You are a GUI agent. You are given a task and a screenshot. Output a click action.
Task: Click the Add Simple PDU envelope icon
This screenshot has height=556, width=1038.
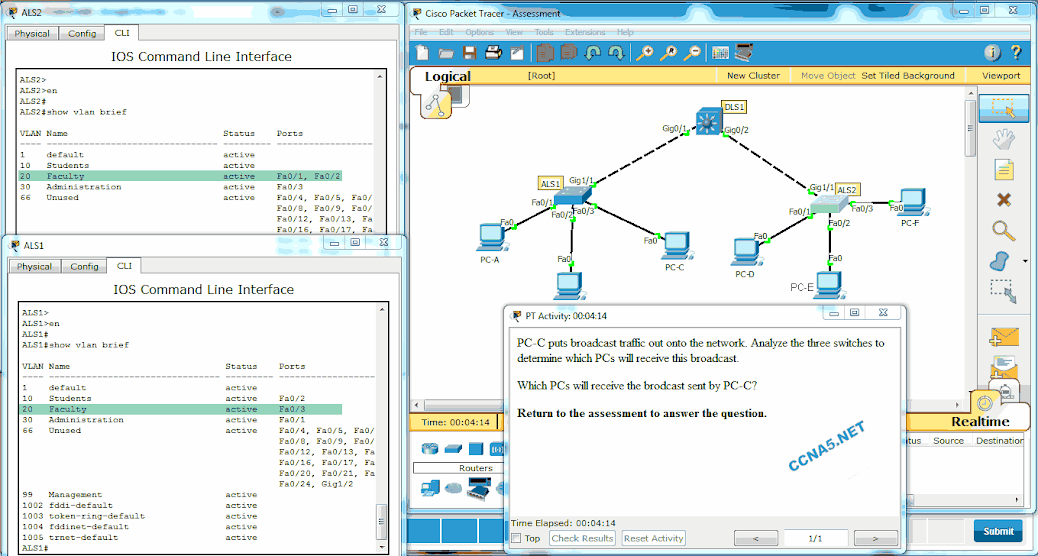pyautogui.click(x=1004, y=337)
